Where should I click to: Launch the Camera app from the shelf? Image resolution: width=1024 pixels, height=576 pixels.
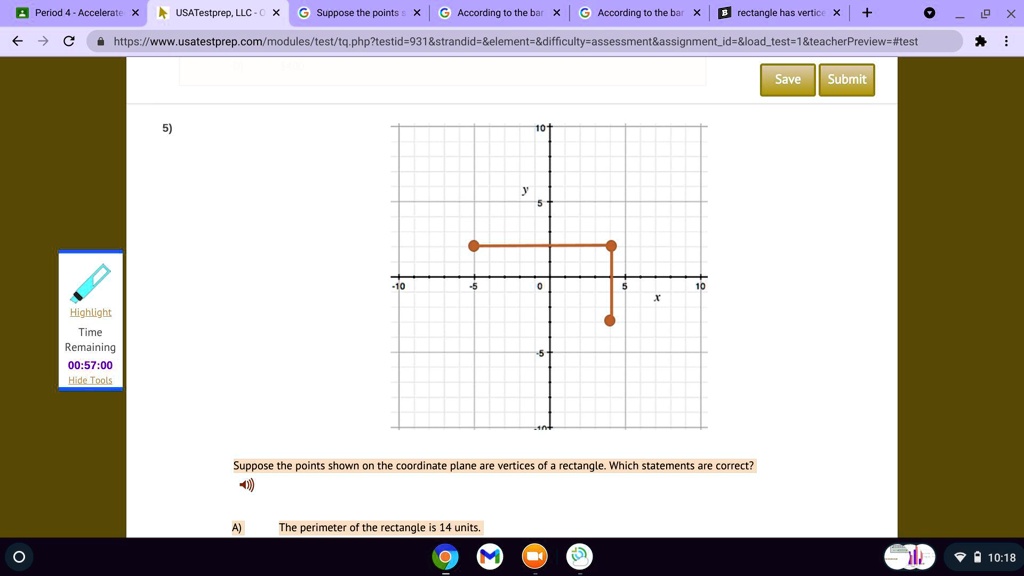tap(534, 557)
